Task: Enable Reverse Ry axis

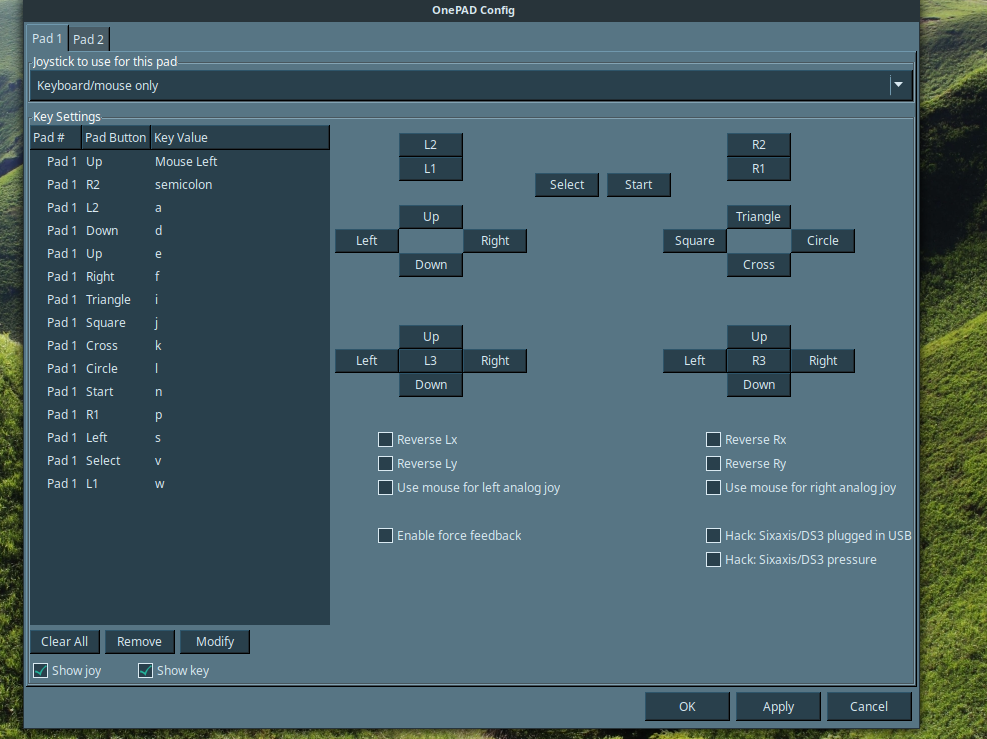Action: (x=713, y=463)
